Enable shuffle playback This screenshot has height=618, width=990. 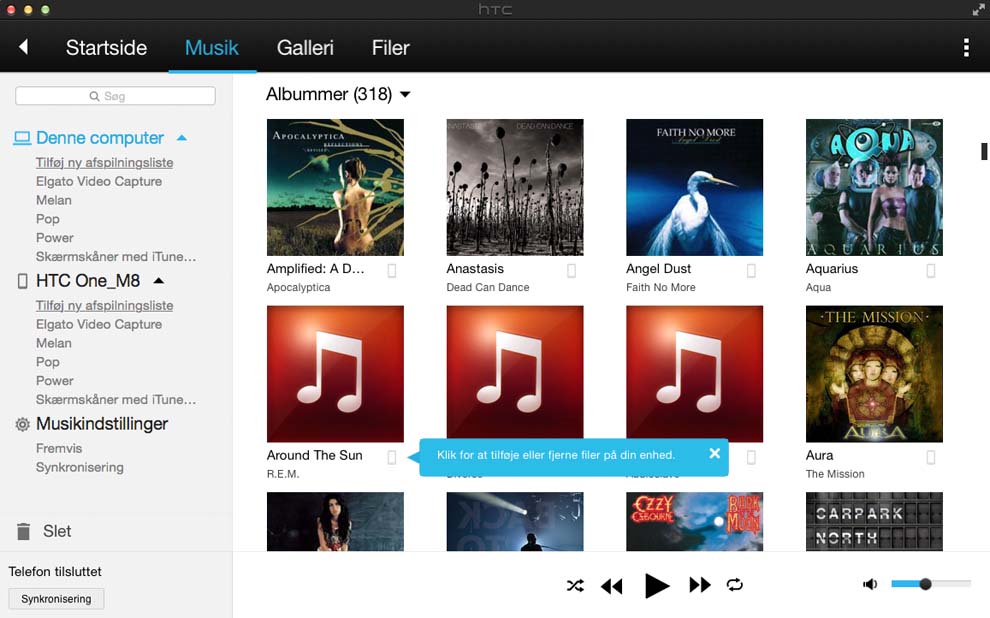pos(575,585)
